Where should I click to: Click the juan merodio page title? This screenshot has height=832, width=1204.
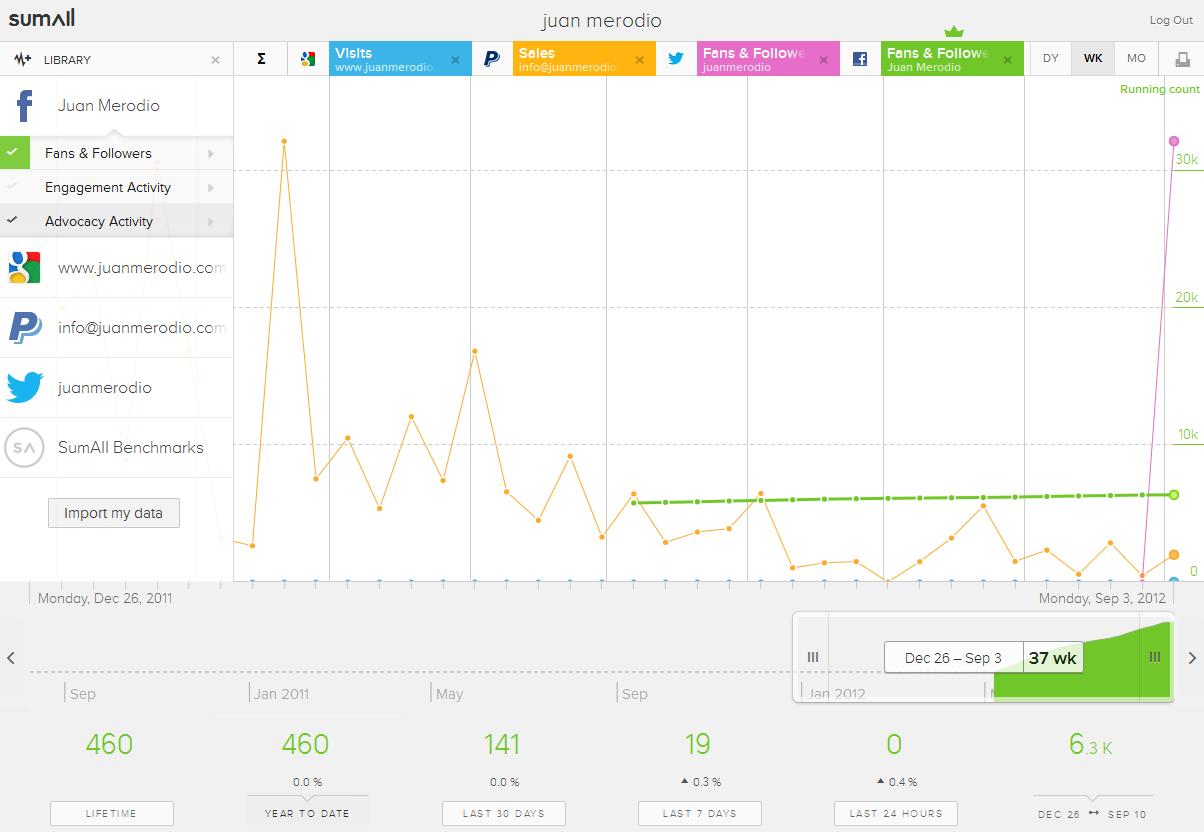coord(602,20)
